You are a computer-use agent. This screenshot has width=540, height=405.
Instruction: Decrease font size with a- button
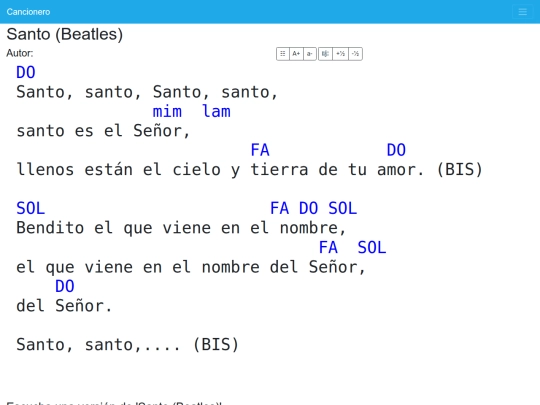pyautogui.click(x=310, y=54)
